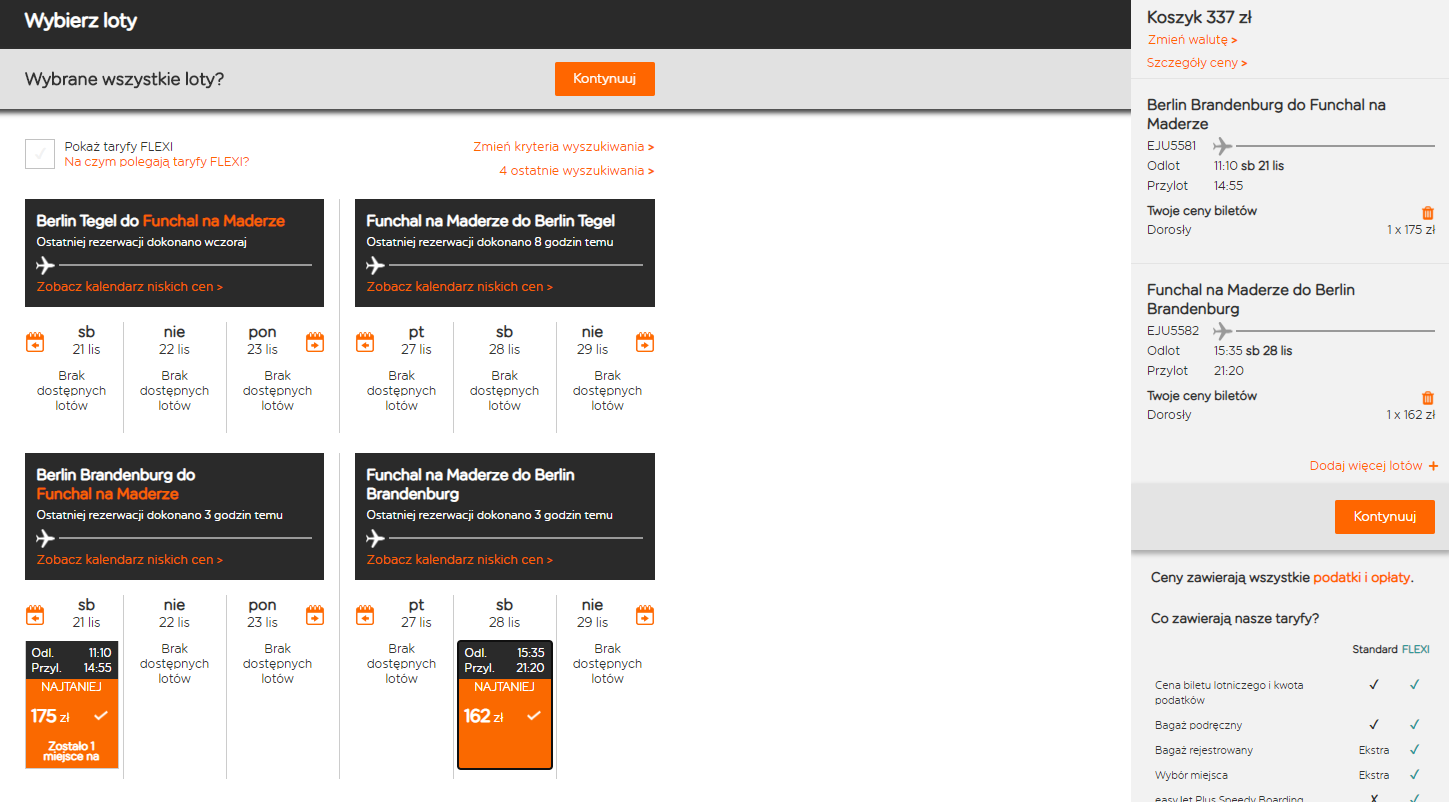Deselect the 175 zł flight on sb 21 lis

point(72,705)
